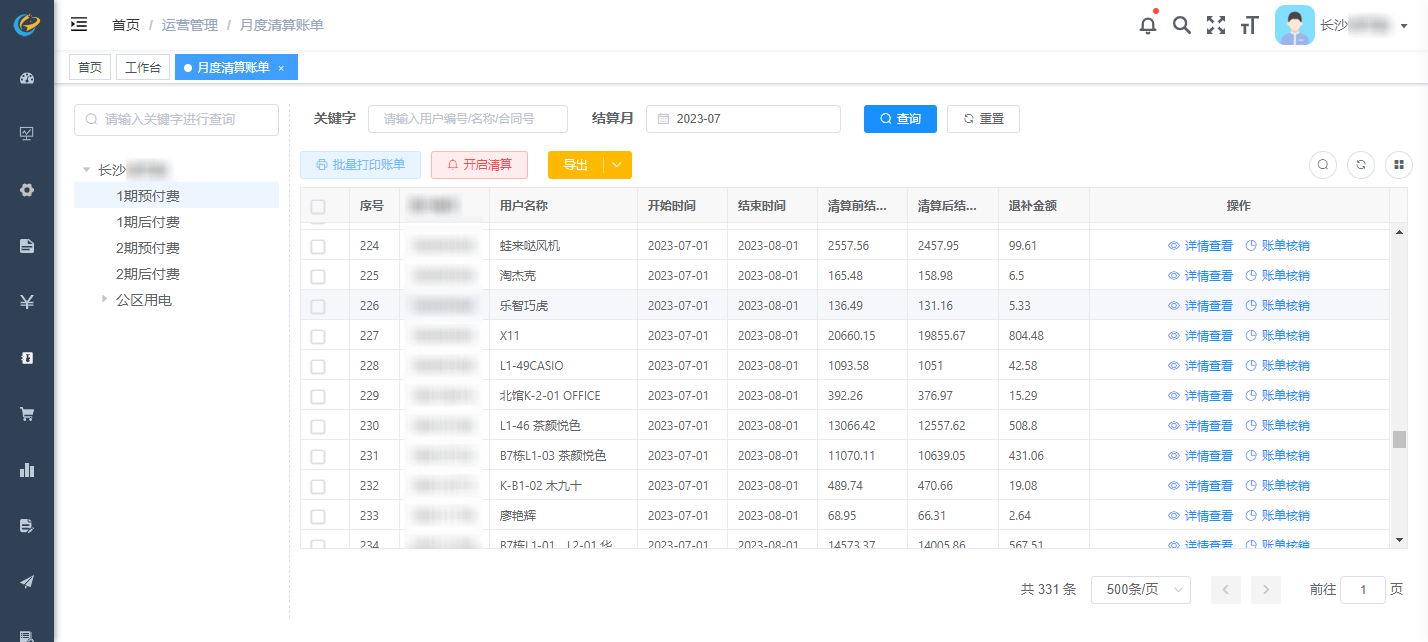Open the column settings grid icon
The image size is (1428, 642).
1398,165
